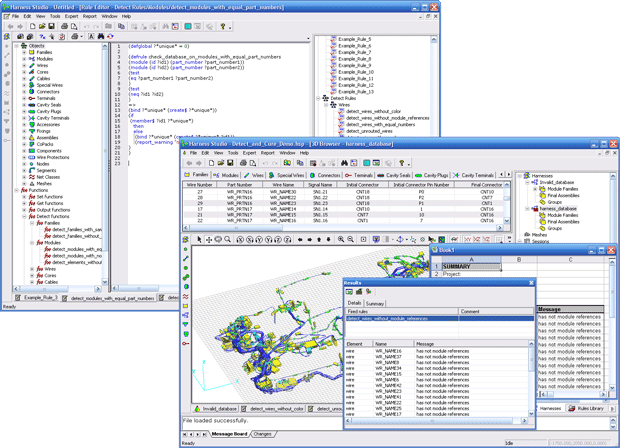Click left arrow move icon in 3D toolbar
The image size is (620, 448).
[x=300, y=239]
